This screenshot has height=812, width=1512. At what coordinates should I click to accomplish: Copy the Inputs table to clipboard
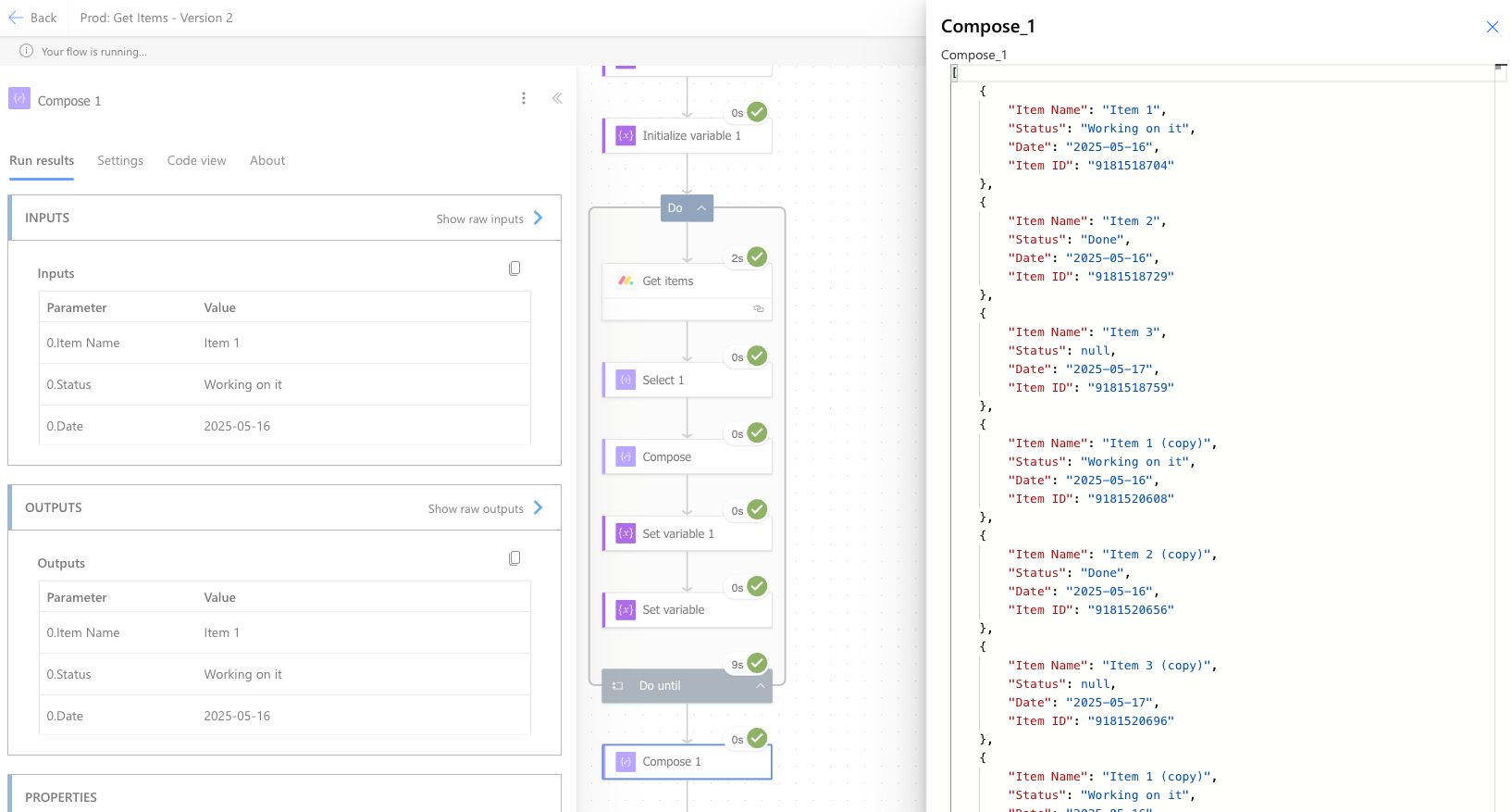coord(514,269)
